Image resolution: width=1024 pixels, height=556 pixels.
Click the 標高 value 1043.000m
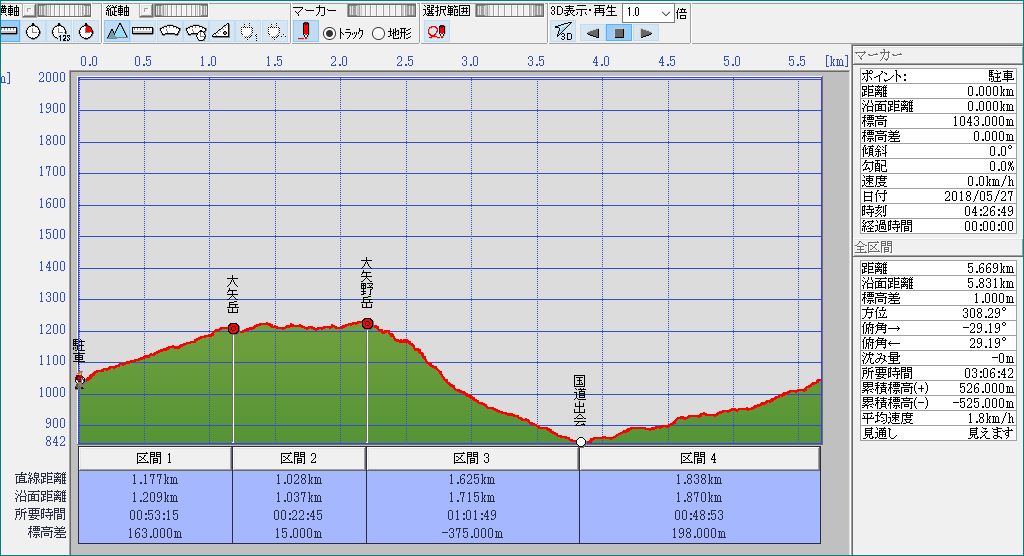(x=983, y=122)
